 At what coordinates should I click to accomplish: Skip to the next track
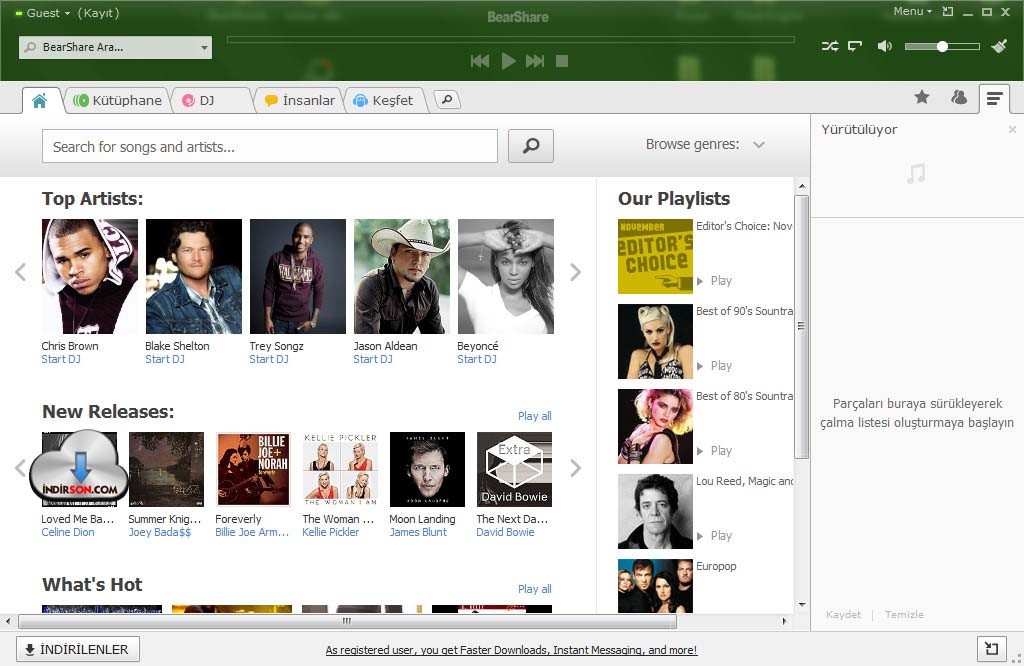535,61
